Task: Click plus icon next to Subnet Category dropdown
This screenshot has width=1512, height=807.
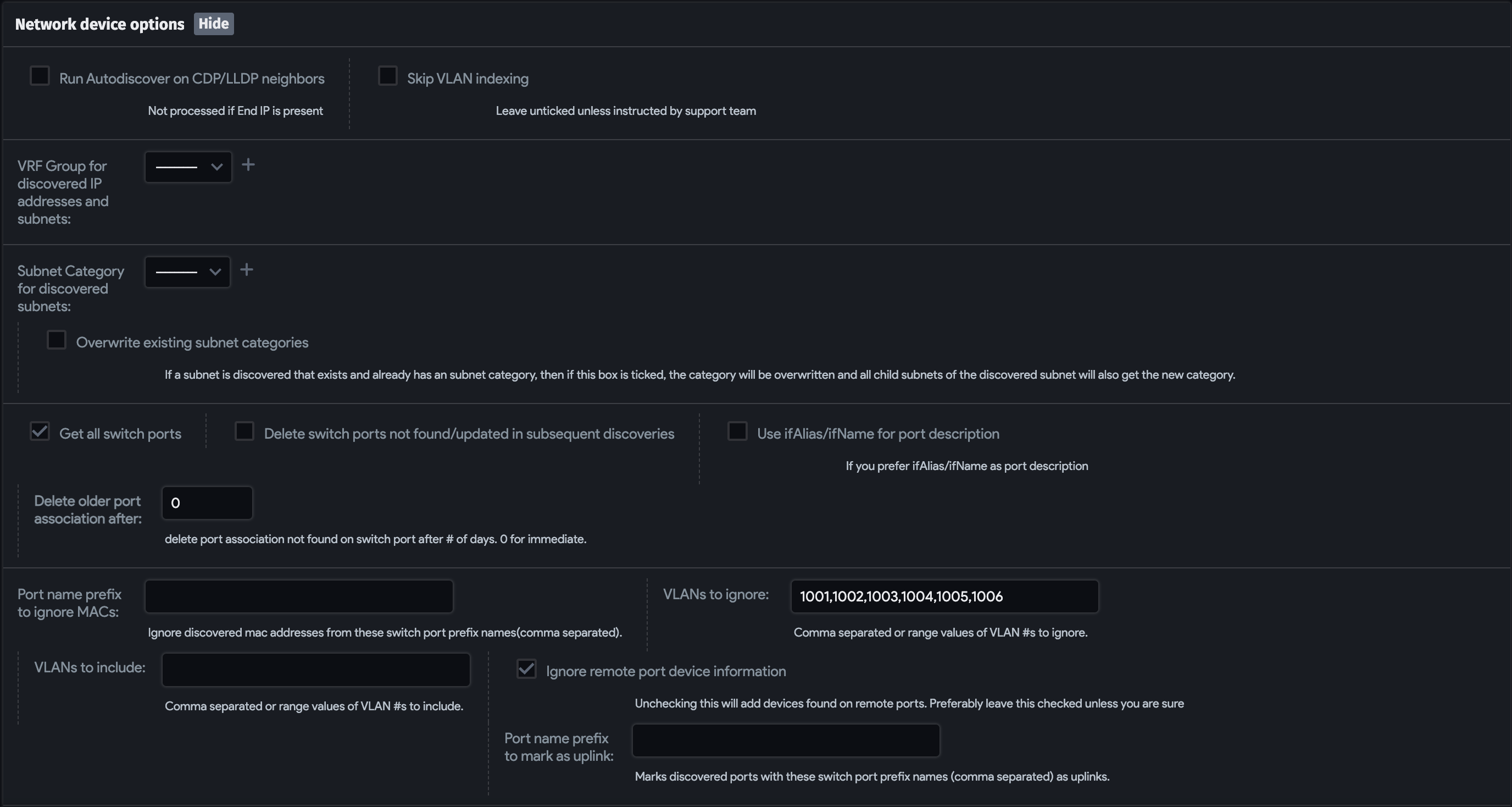Action: click(247, 269)
